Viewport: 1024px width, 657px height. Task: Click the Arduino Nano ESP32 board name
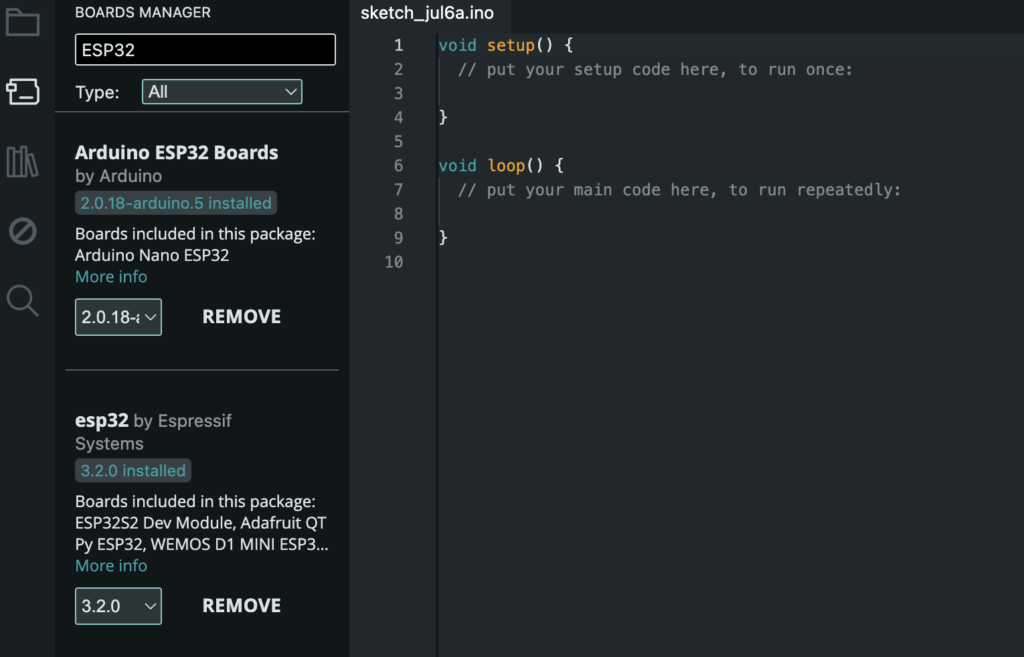pos(152,255)
